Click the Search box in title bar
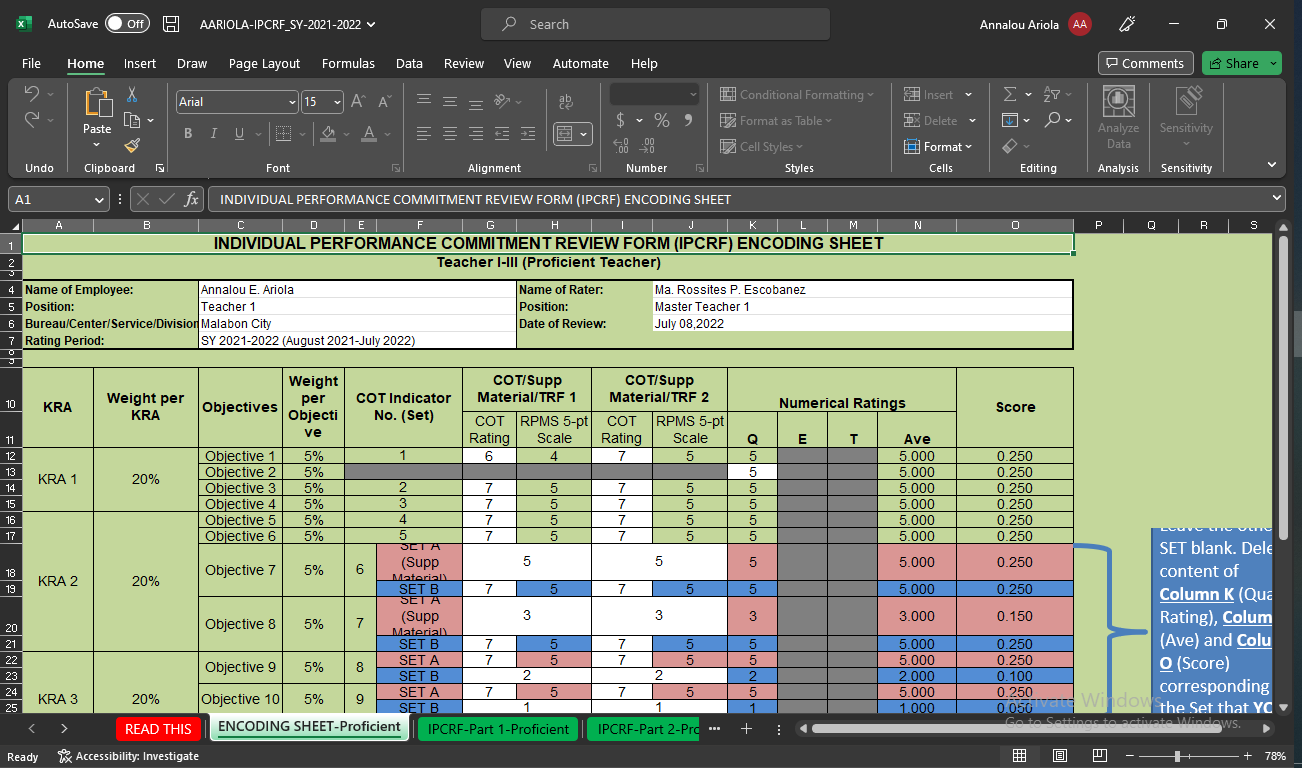Viewport: 1302px width, 768px height. pyautogui.click(x=655, y=24)
